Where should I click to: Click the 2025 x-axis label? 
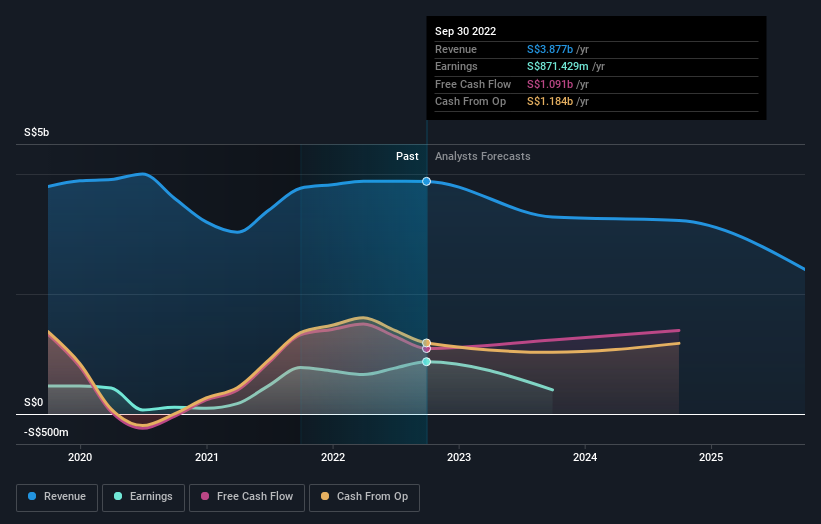[x=711, y=458]
